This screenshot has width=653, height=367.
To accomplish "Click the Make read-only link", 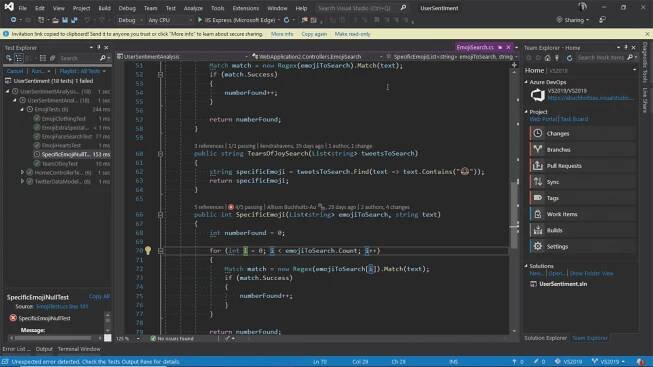I will coord(352,34).
